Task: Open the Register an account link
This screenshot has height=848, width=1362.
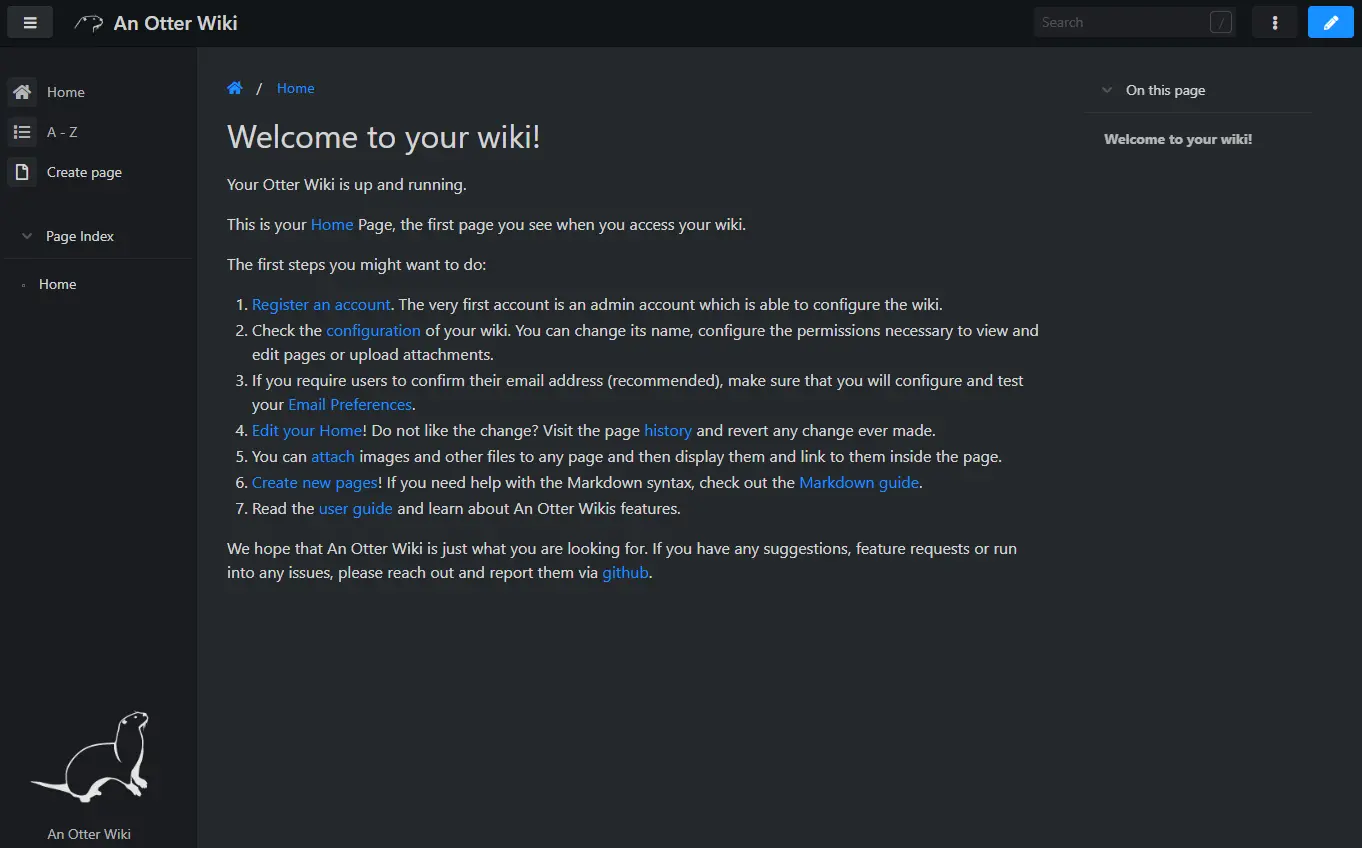Action: point(321,304)
